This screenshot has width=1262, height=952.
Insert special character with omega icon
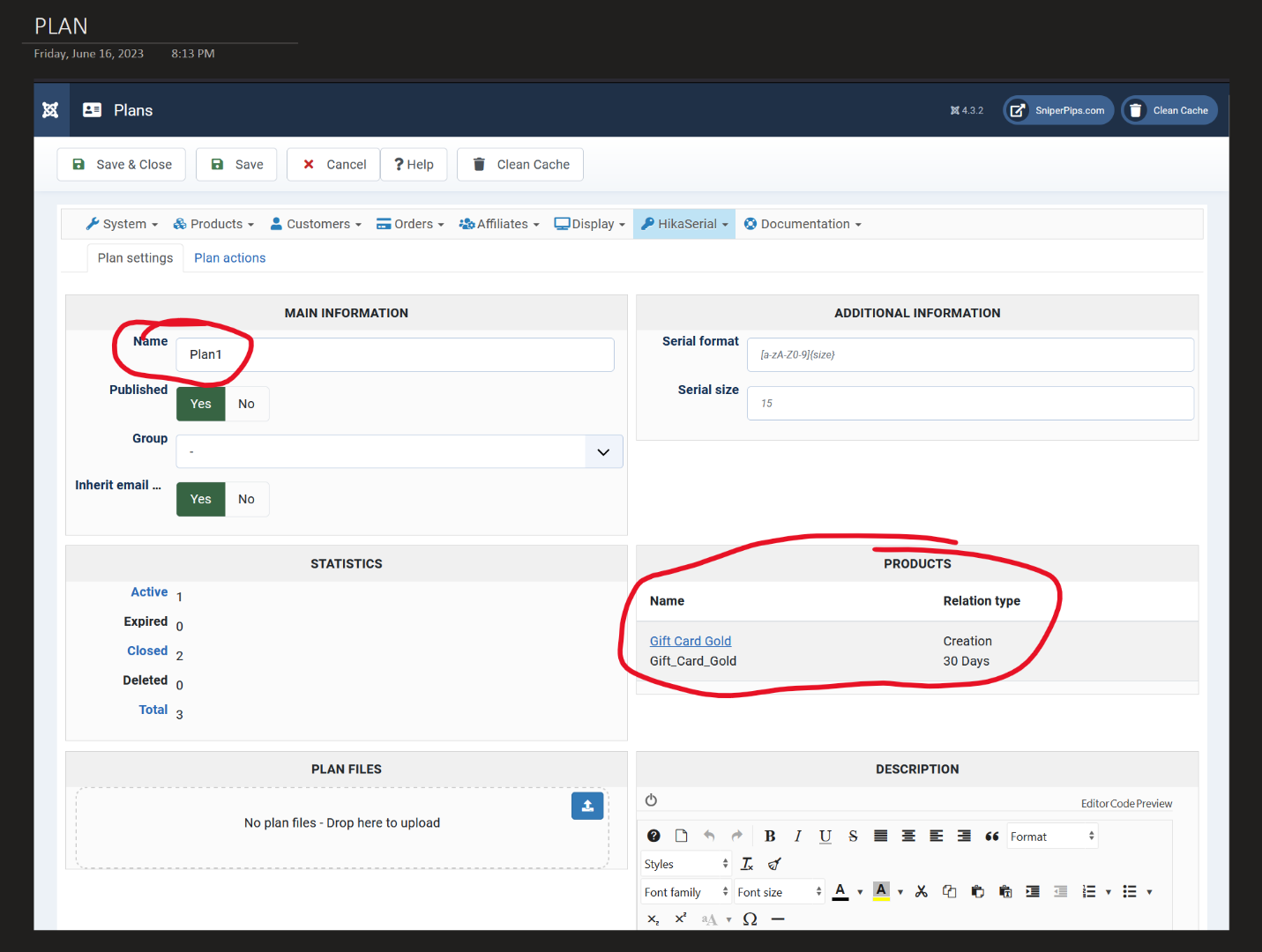750,919
